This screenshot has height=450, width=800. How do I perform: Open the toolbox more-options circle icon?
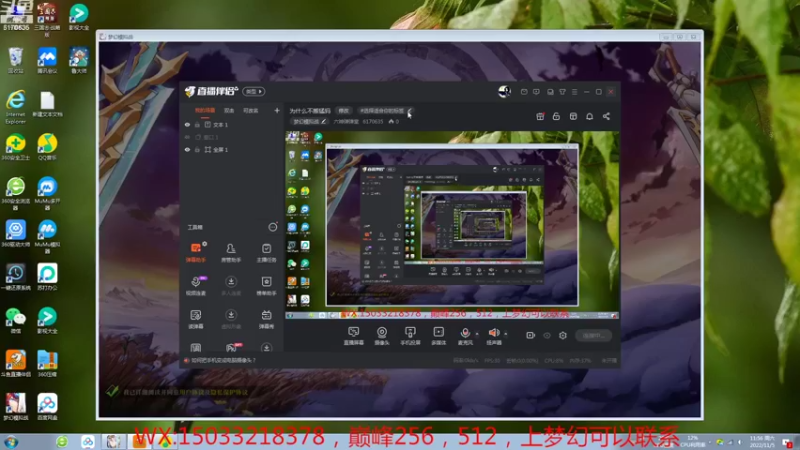click(273, 227)
